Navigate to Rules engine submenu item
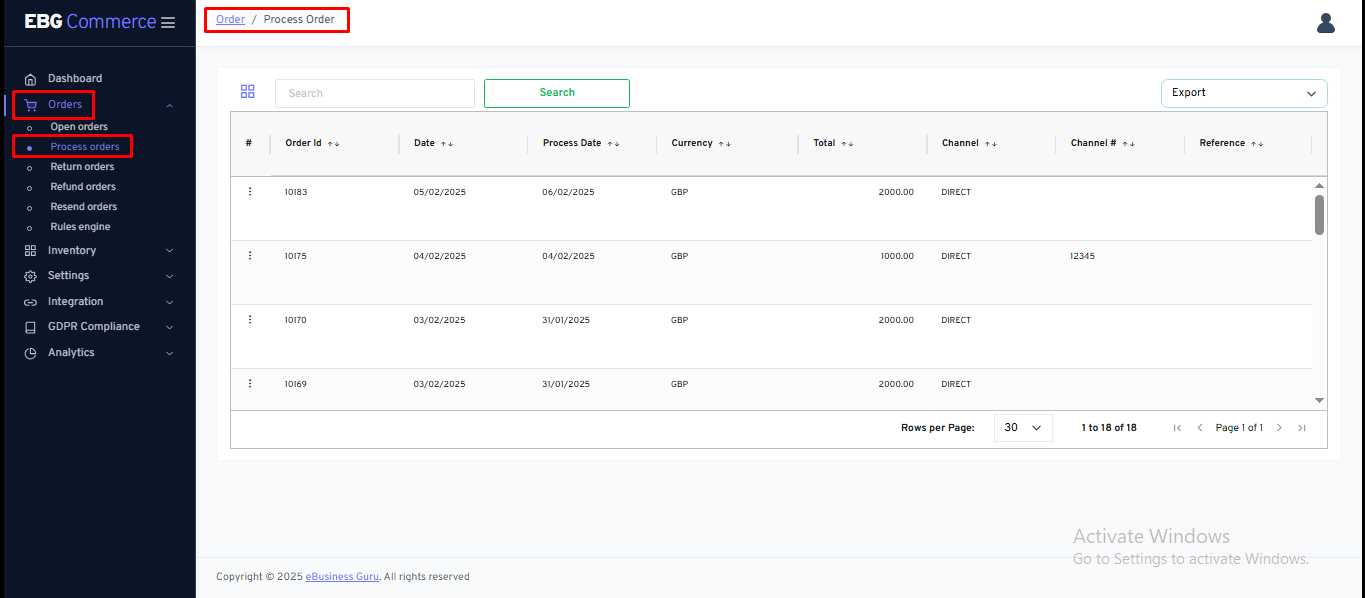 pyautogui.click(x=80, y=227)
